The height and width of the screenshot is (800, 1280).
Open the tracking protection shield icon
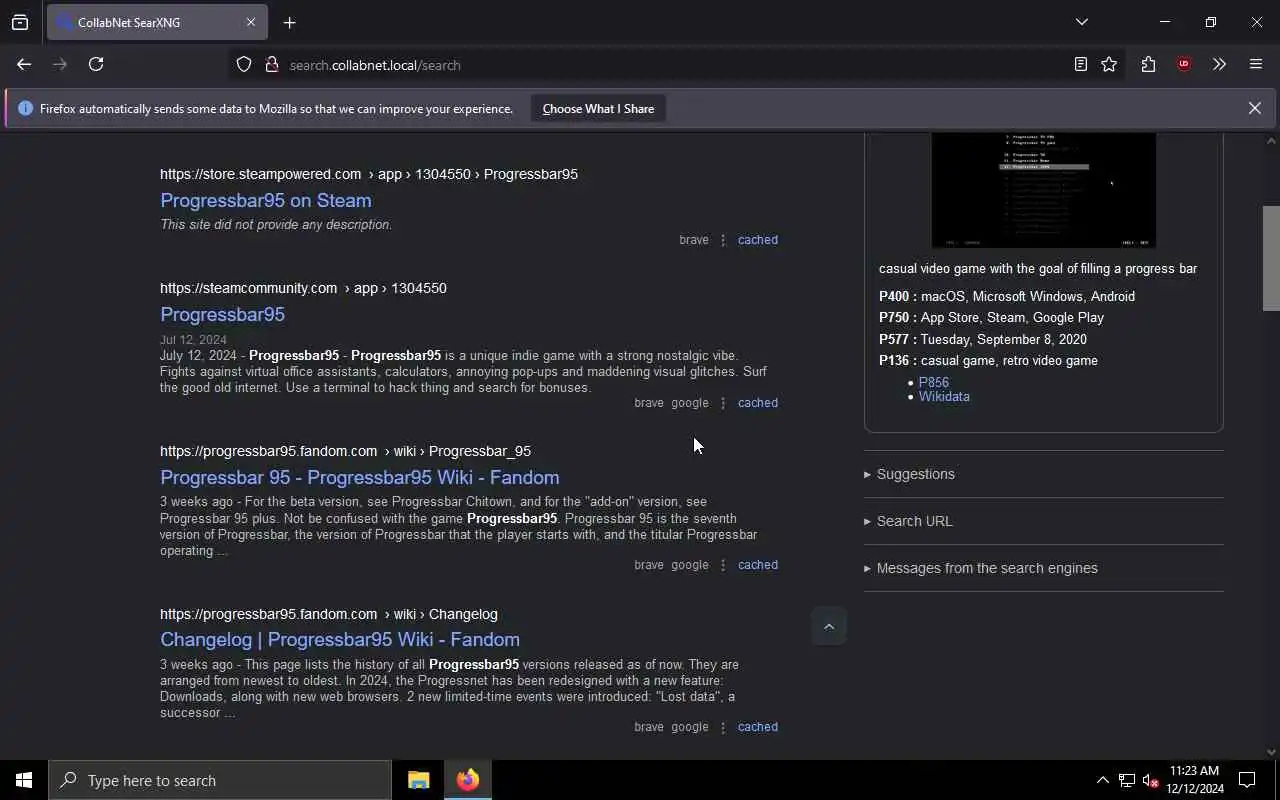click(x=244, y=64)
